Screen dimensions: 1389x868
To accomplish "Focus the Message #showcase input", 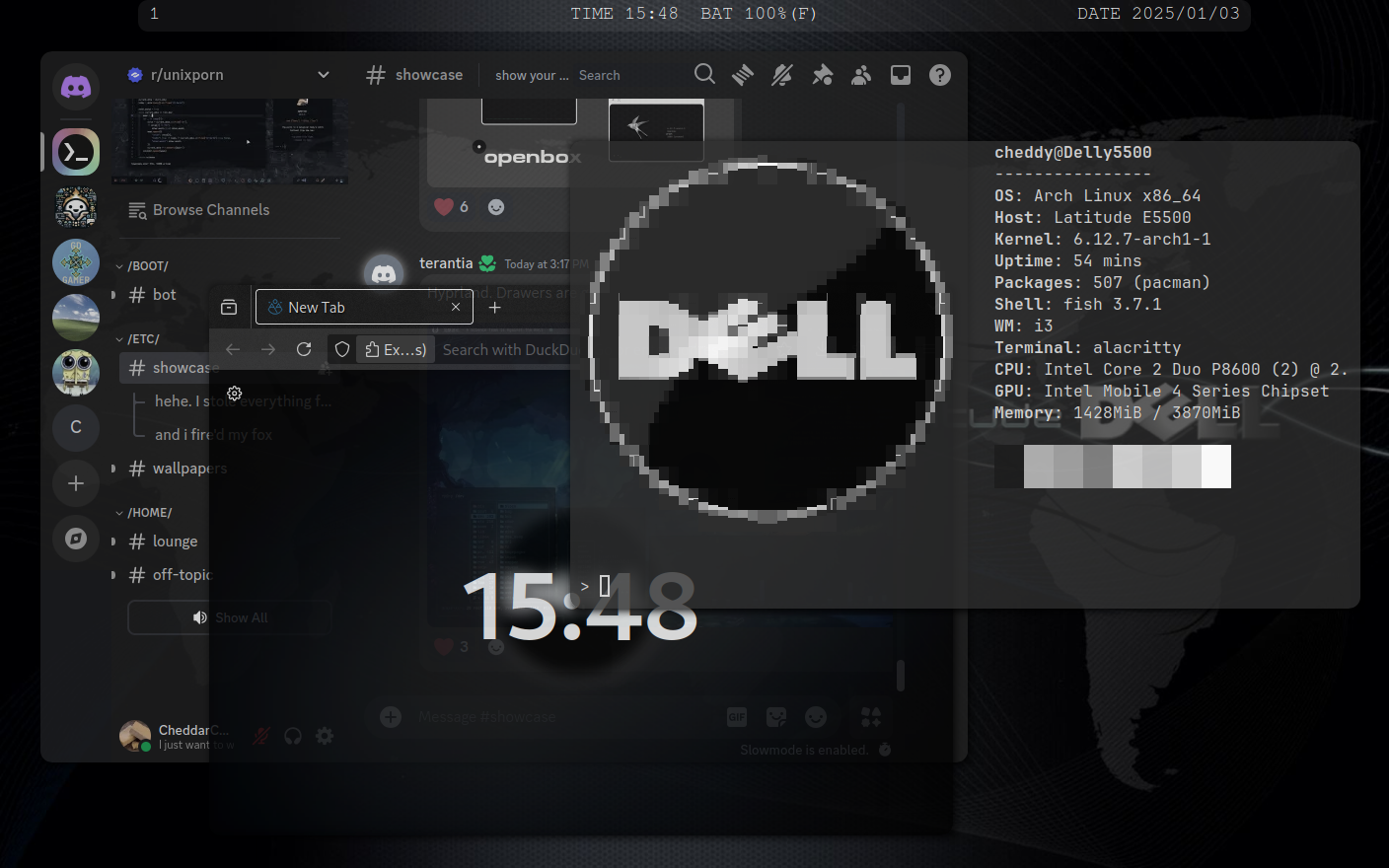I will pos(562,717).
